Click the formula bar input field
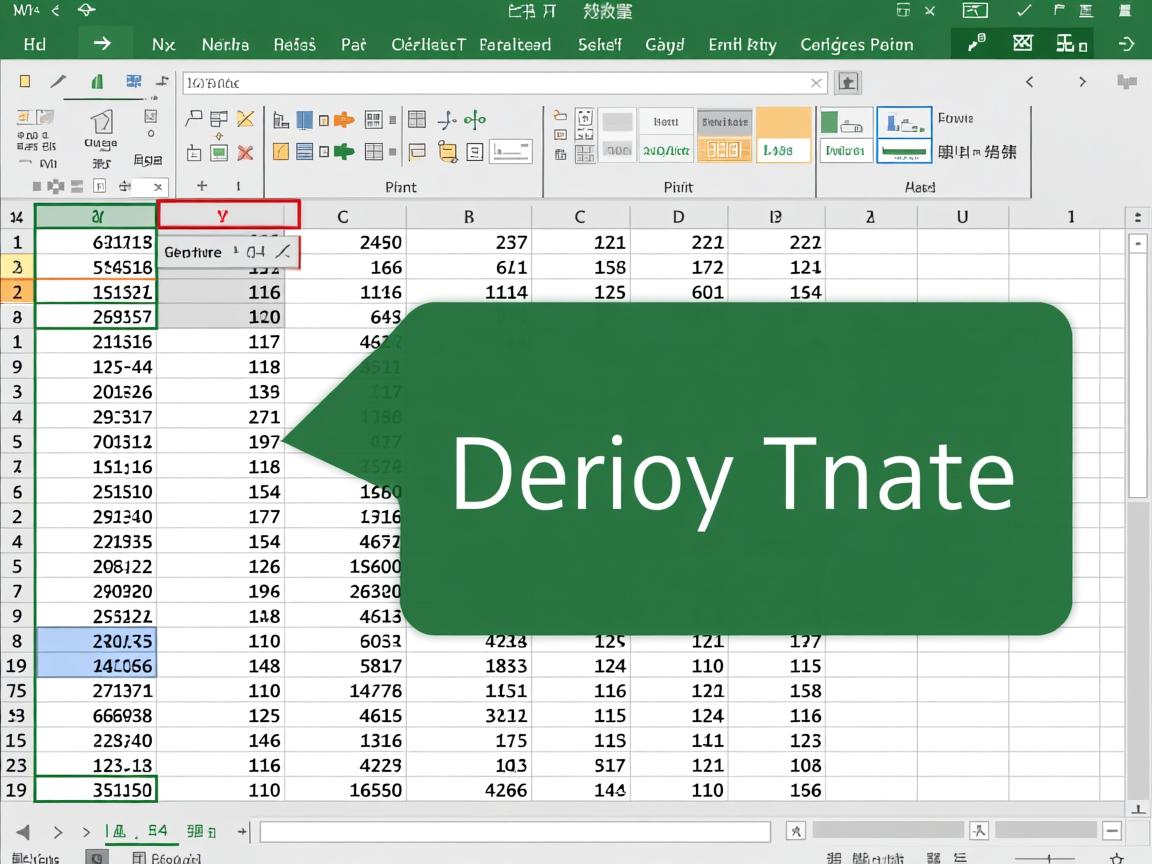Image resolution: width=1152 pixels, height=864 pixels. pyautogui.click(x=500, y=83)
